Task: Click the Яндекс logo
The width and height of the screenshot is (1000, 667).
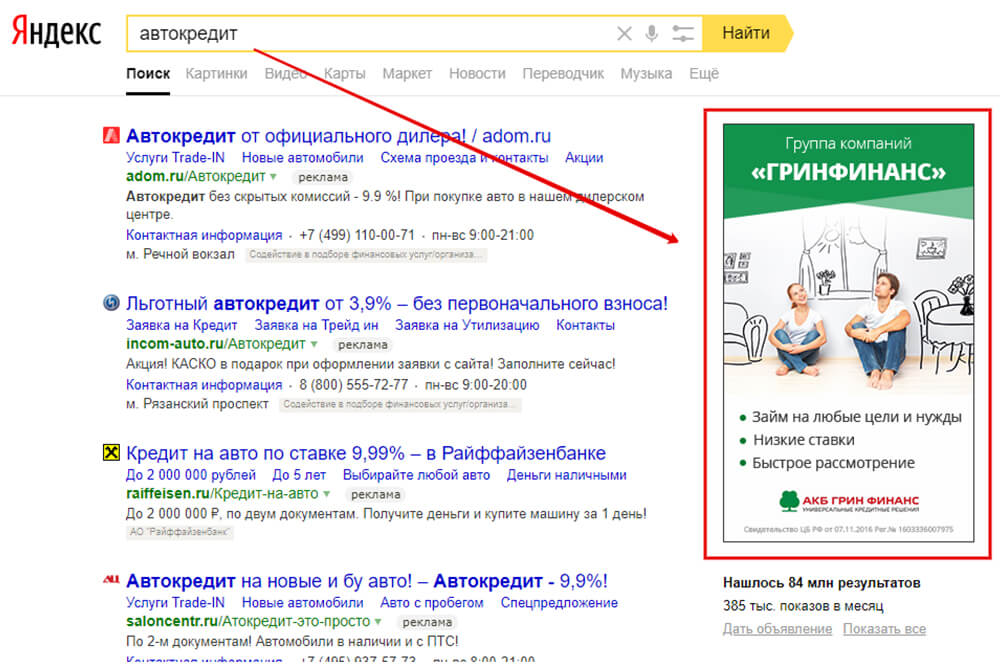Action: [x=56, y=32]
